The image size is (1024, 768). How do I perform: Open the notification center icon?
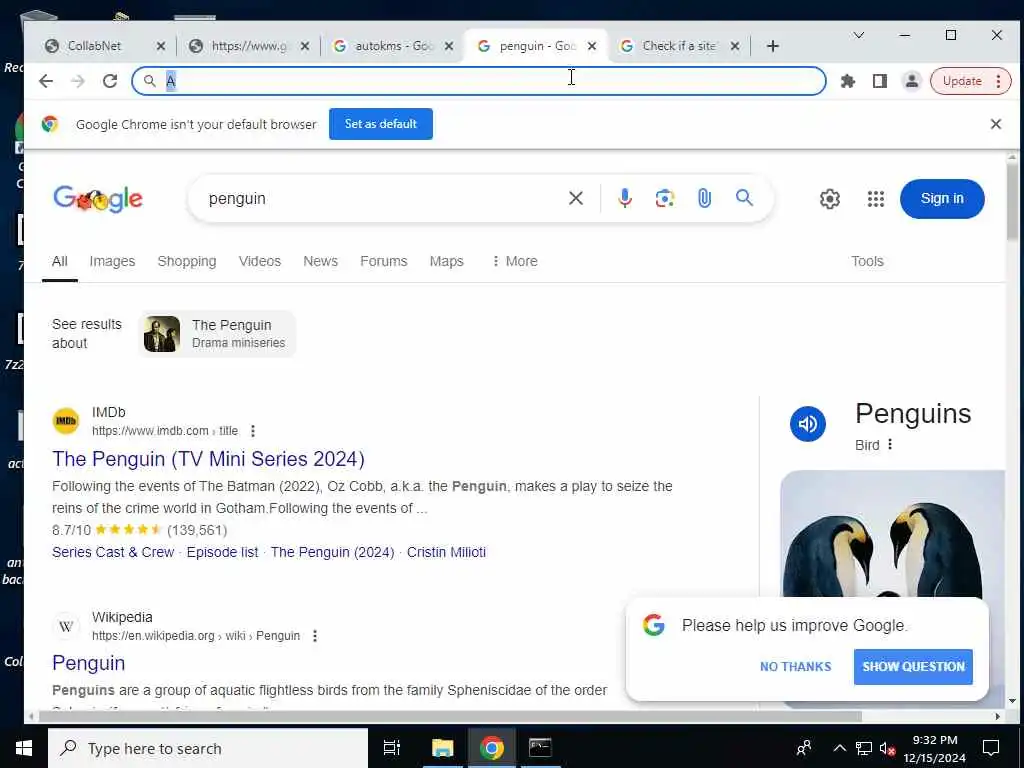(991, 748)
